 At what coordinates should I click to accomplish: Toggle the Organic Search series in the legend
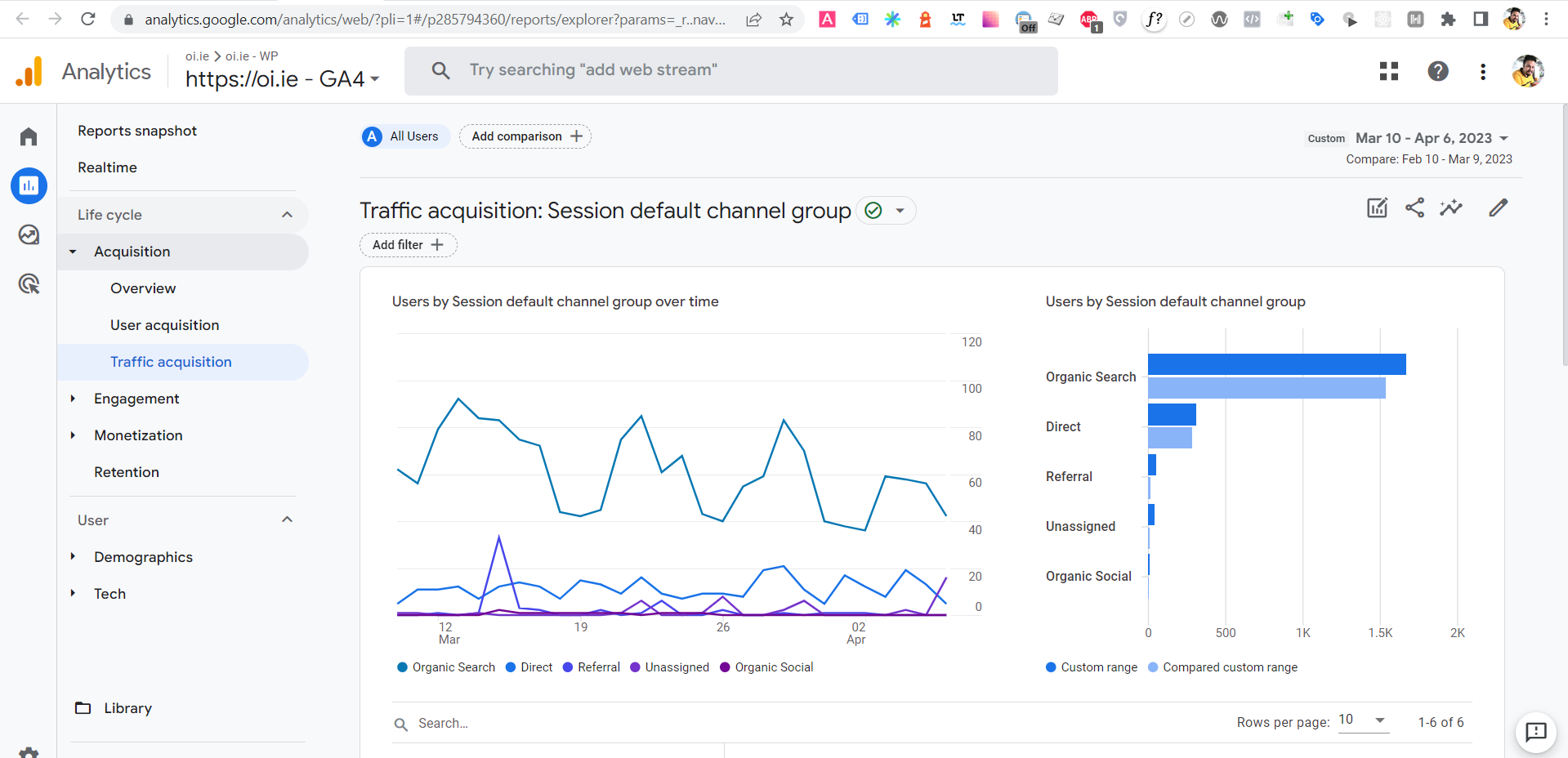445,667
